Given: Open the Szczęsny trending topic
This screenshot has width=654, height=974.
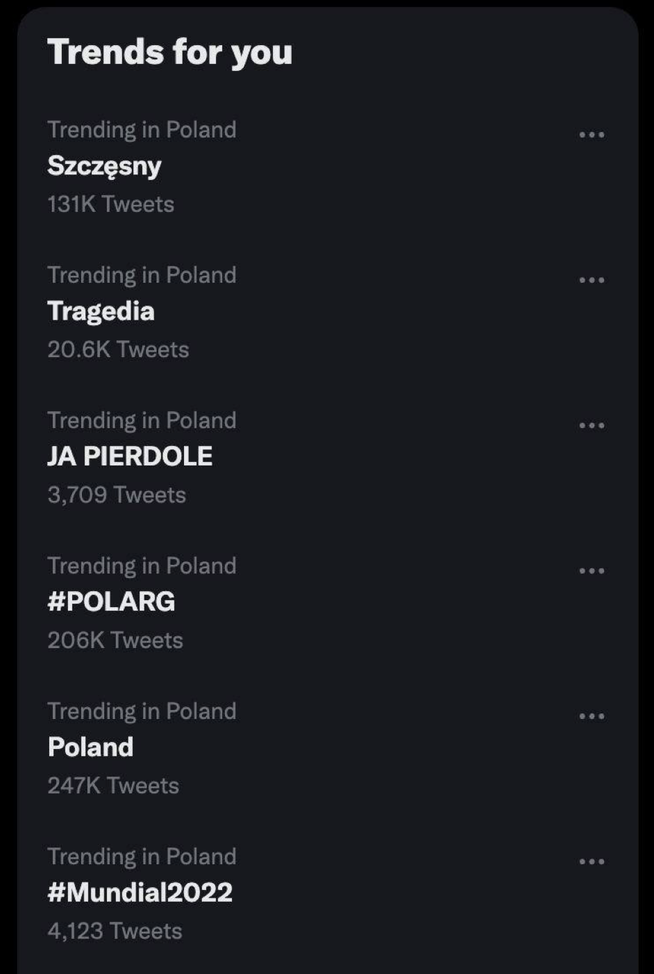Looking at the screenshot, I should click(104, 166).
